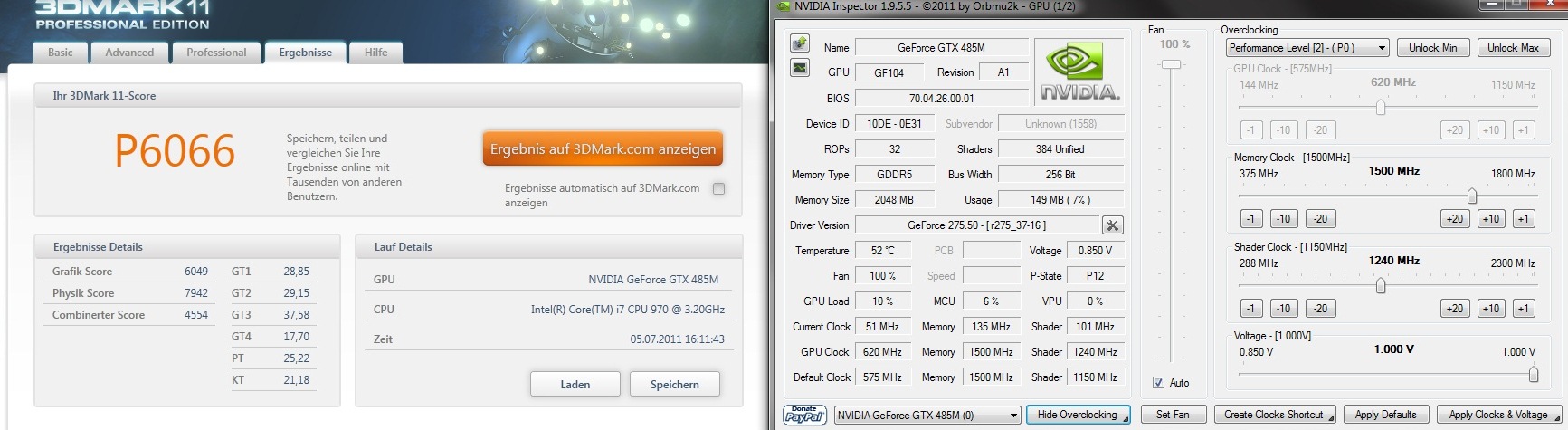Open the Hilfe tab
This screenshot has height=430, width=1568.
375,53
